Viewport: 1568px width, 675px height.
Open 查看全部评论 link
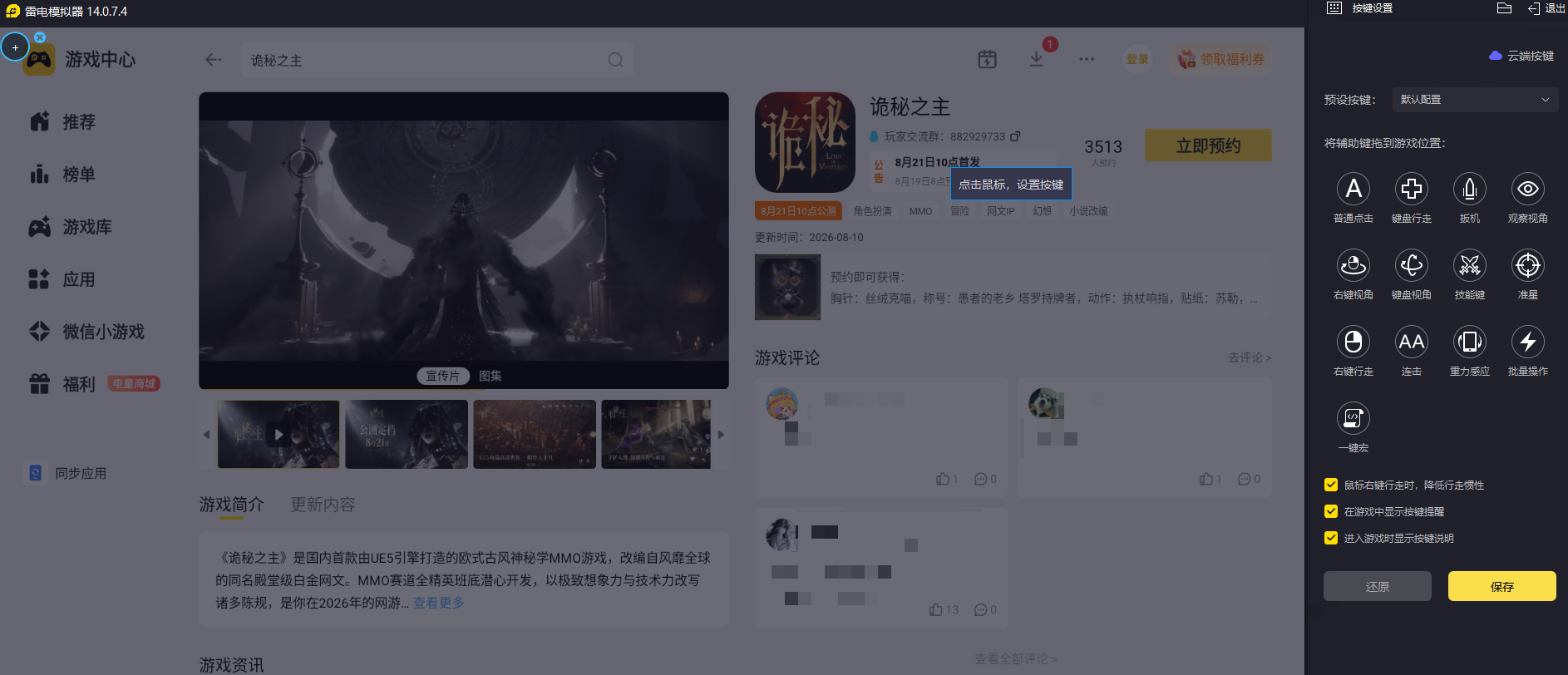point(1016,659)
